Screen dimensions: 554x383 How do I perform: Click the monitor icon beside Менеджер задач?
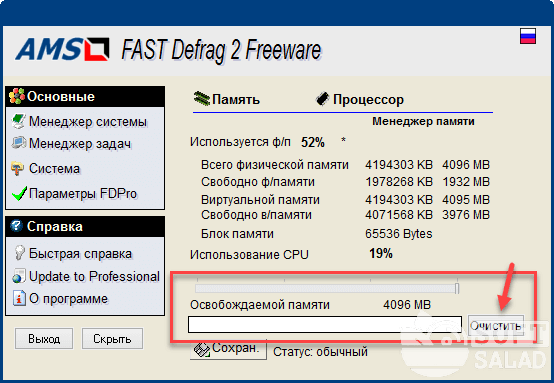tap(18, 143)
